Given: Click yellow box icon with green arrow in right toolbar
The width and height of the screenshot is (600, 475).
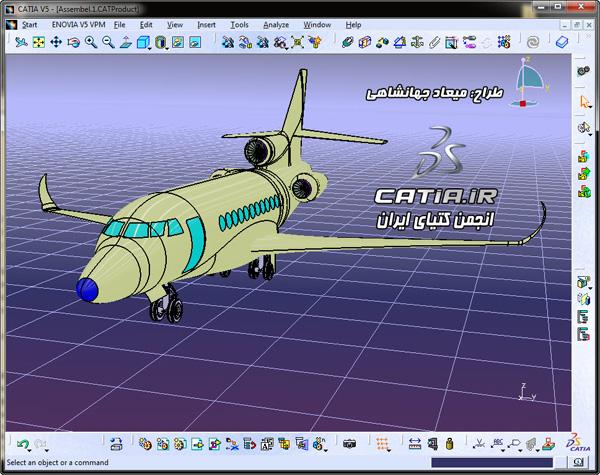Looking at the screenshot, I should (x=584, y=173).
